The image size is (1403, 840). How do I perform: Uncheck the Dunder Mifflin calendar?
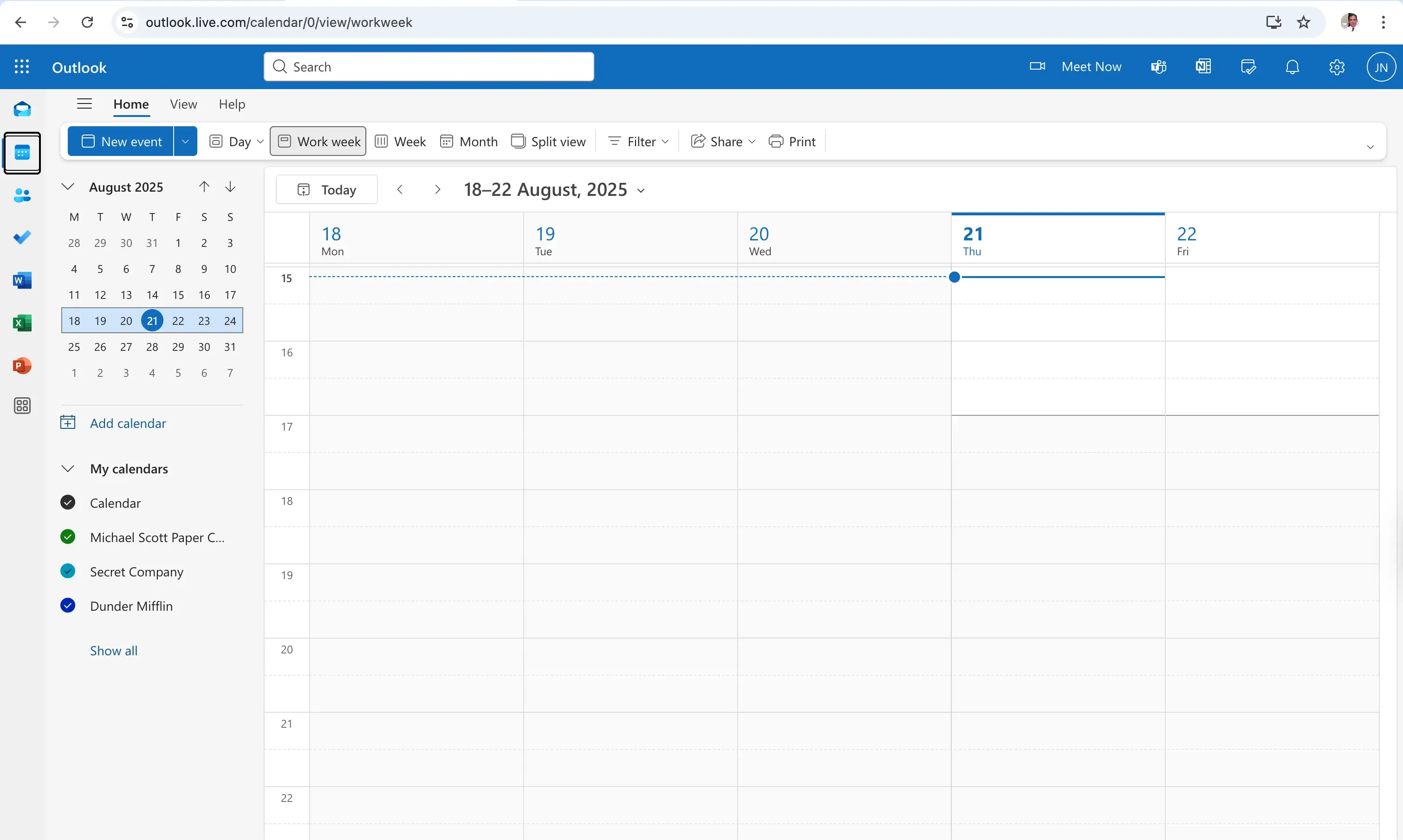[x=67, y=605]
